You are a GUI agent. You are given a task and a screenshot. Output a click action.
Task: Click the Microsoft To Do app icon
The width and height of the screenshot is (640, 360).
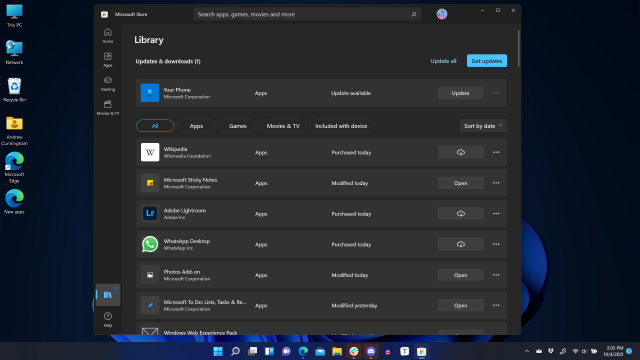click(x=150, y=305)
